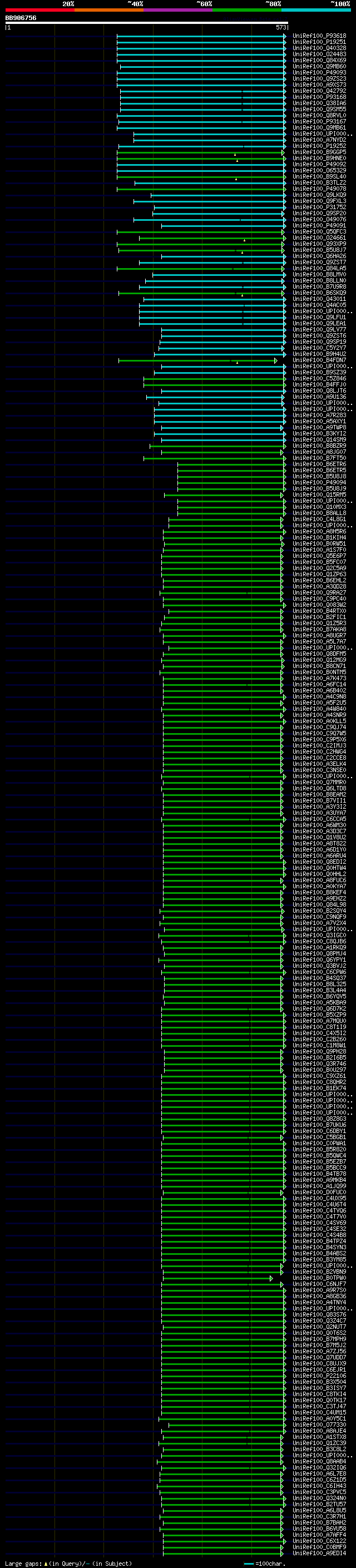Screen dimensions: 356x1568
Task: Select the UniRef100_A9EDI4 label
Action: (x=319, y=1552)
